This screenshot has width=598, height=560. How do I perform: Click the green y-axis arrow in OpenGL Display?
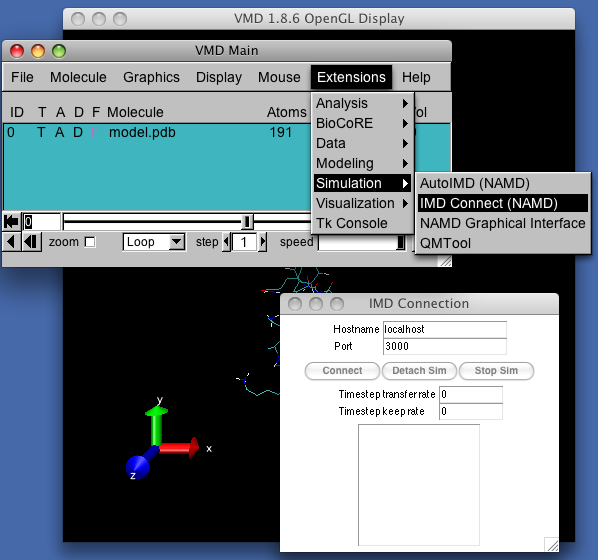click(x=156, y=425)
